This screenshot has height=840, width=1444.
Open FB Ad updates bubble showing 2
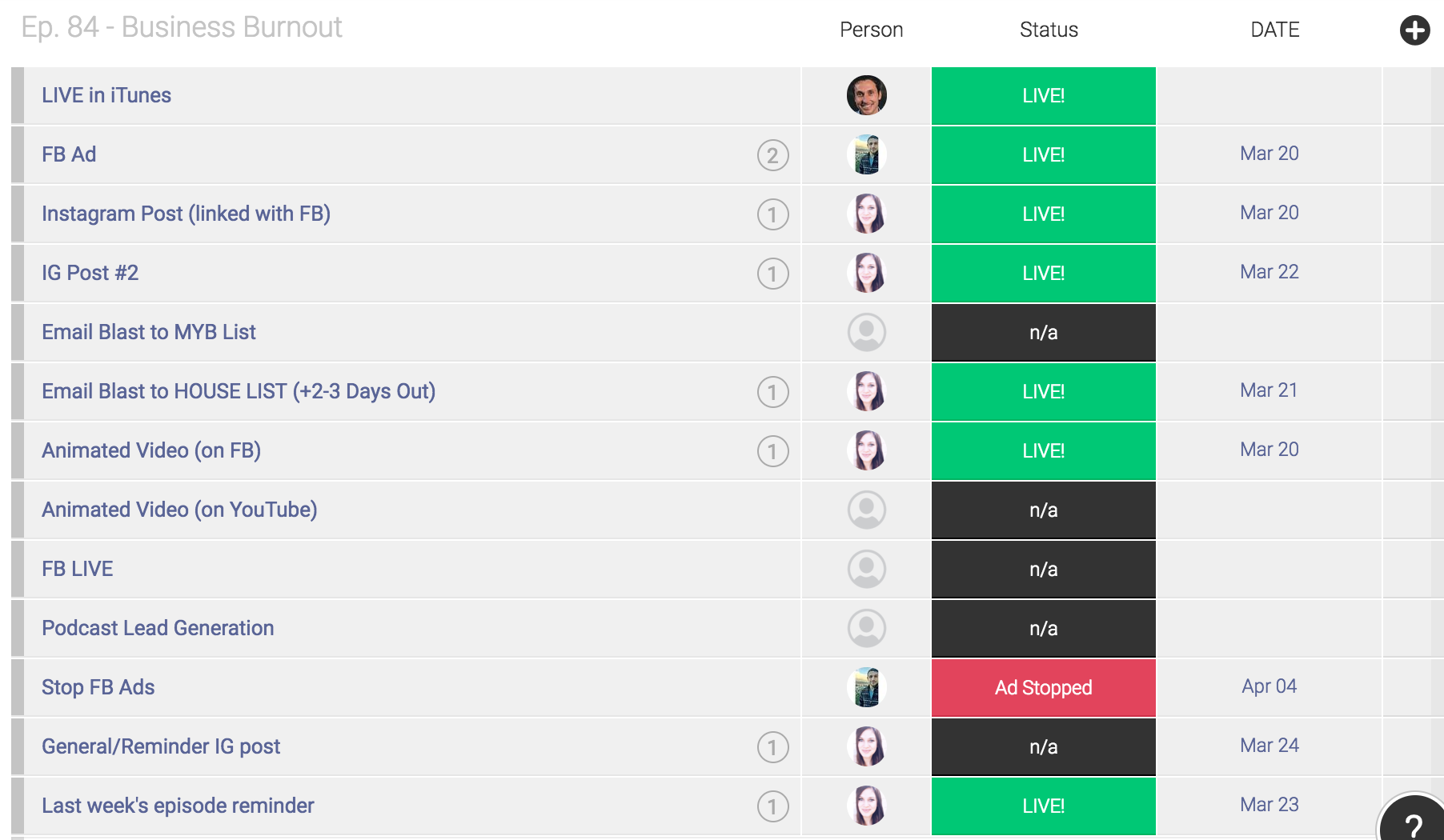click(772, 155)
